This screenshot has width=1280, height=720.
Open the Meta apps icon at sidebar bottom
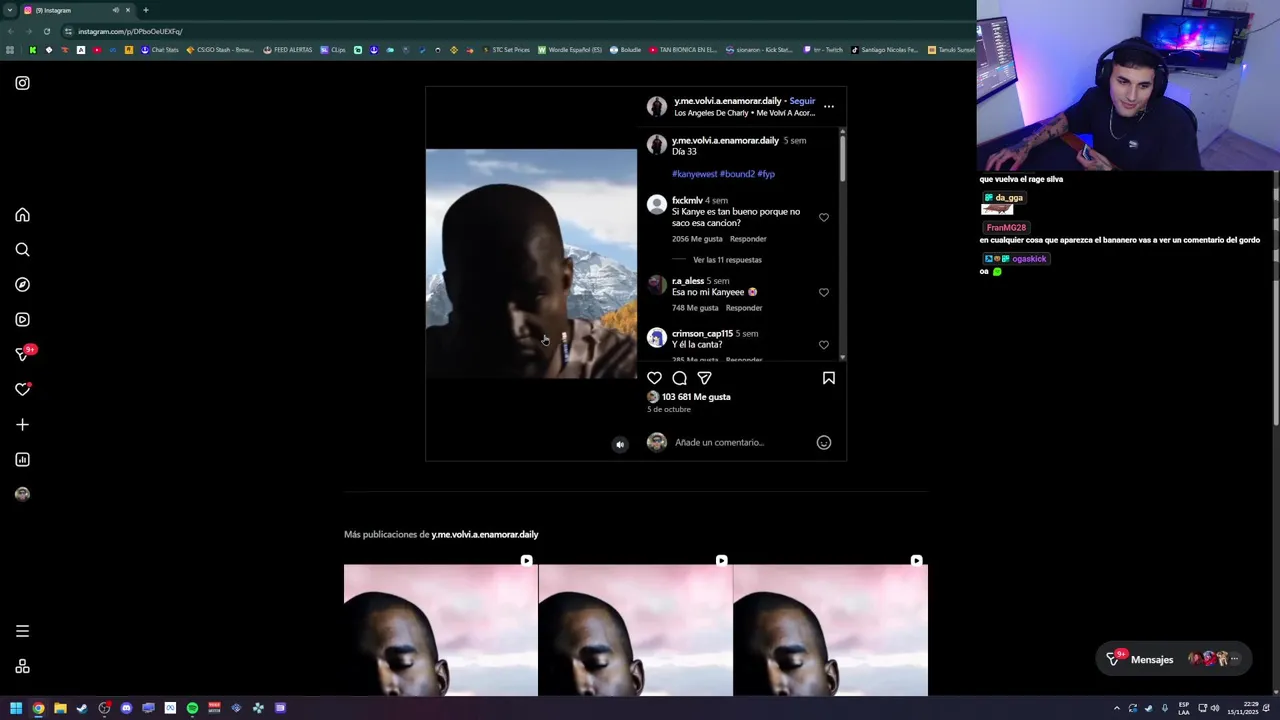pos(22,667)
